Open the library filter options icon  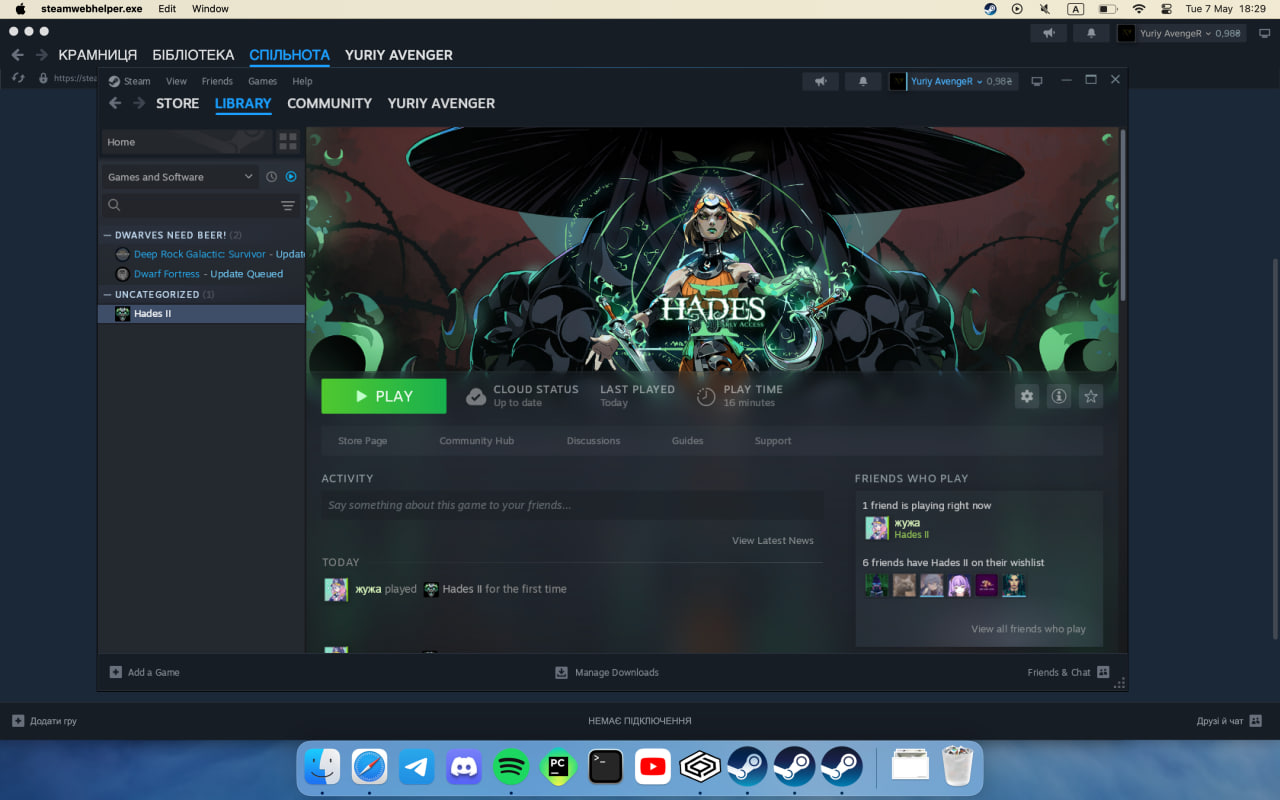tap(288, 205)
